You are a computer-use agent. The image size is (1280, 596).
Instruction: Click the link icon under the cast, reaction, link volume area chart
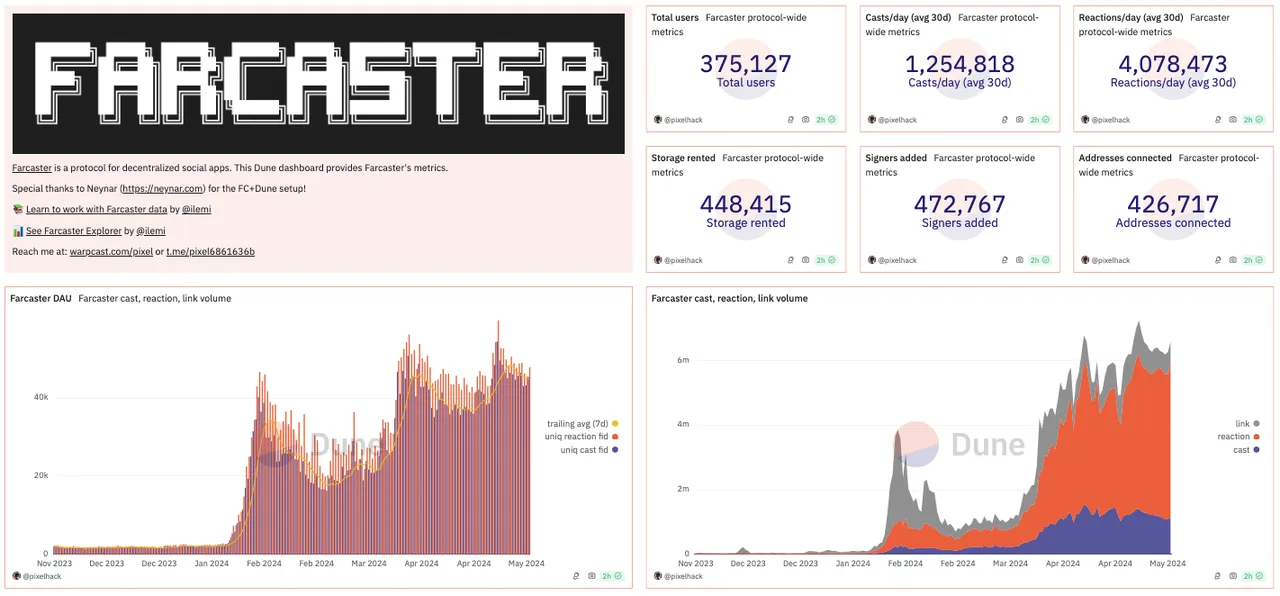(x=1219, y=576)
